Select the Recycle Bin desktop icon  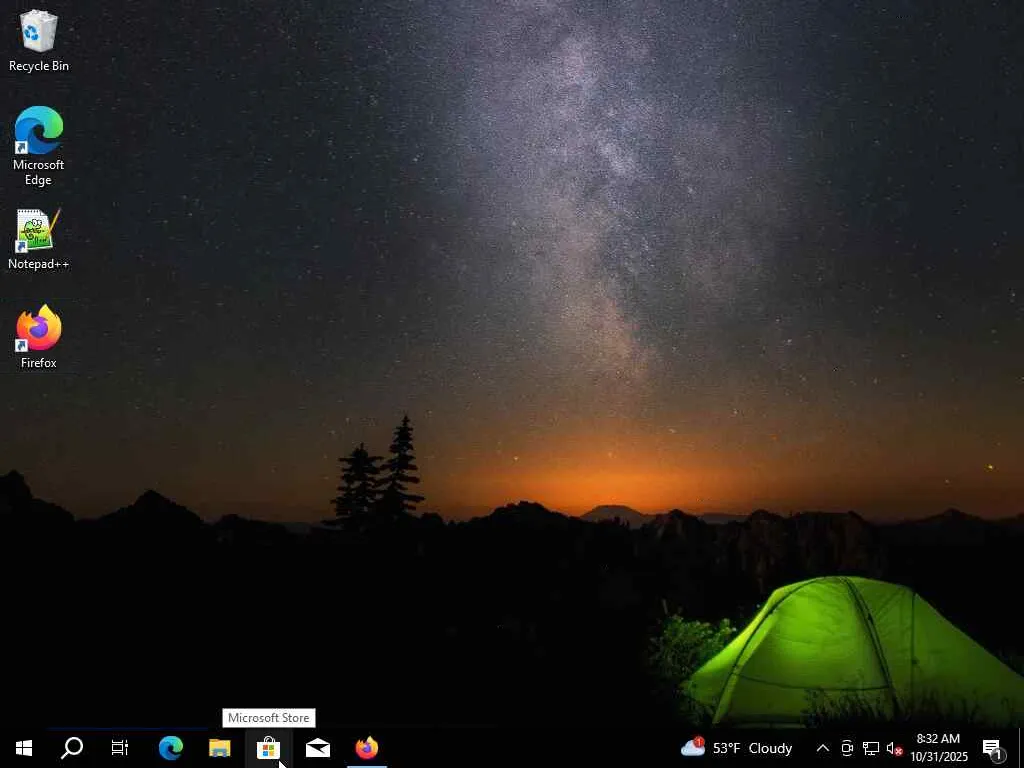click(x=39, y=40)
